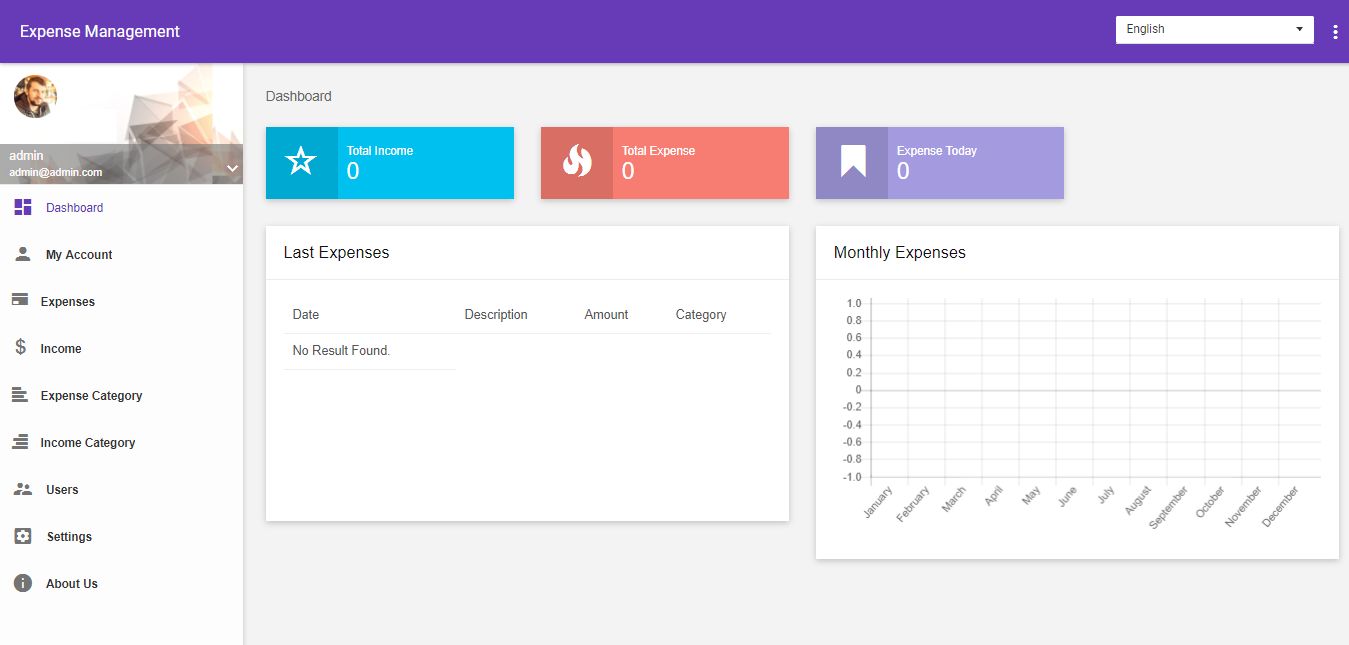Click the Description column header
1349x645 pixels.
pyautogui.click(x=496, y=314)
